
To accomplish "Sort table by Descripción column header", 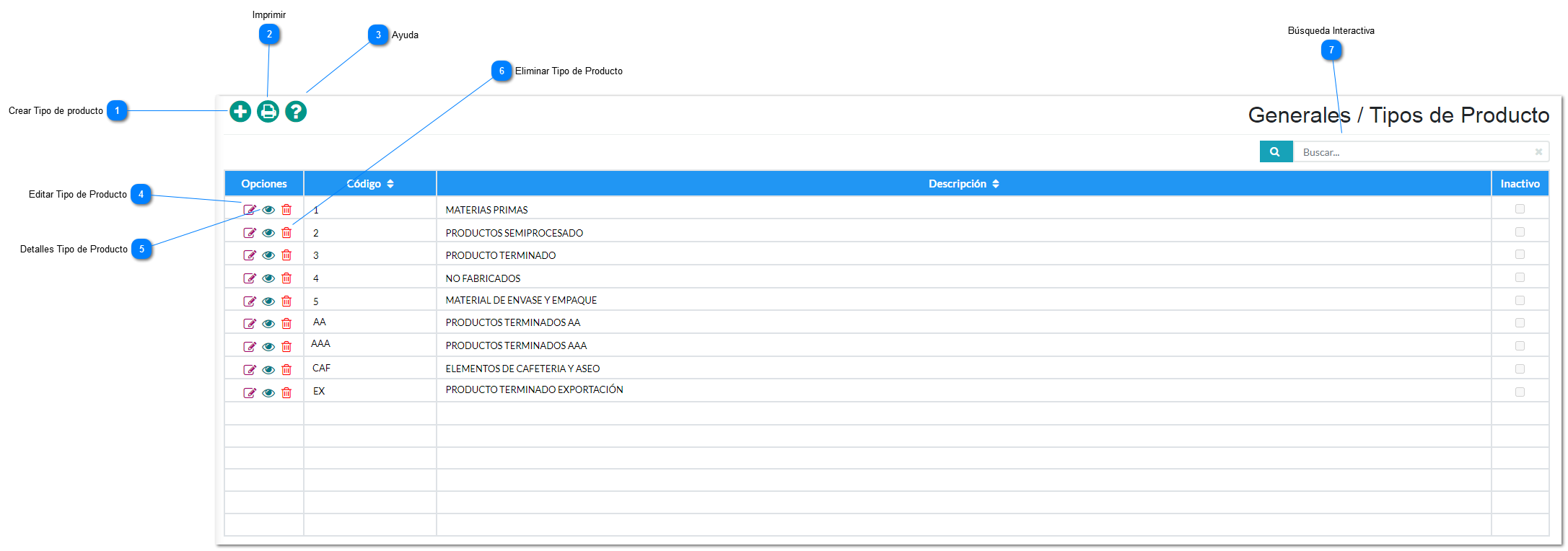I will pyautogui.click(x=963, y=184).
